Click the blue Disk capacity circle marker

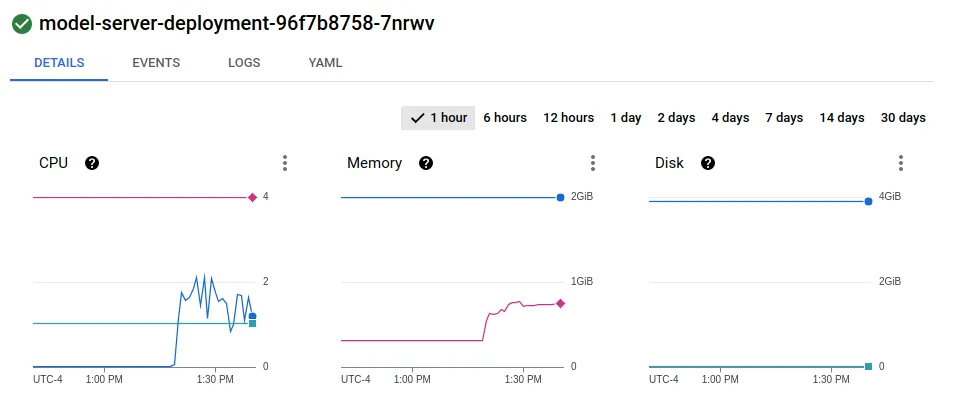tap(868, 201)
